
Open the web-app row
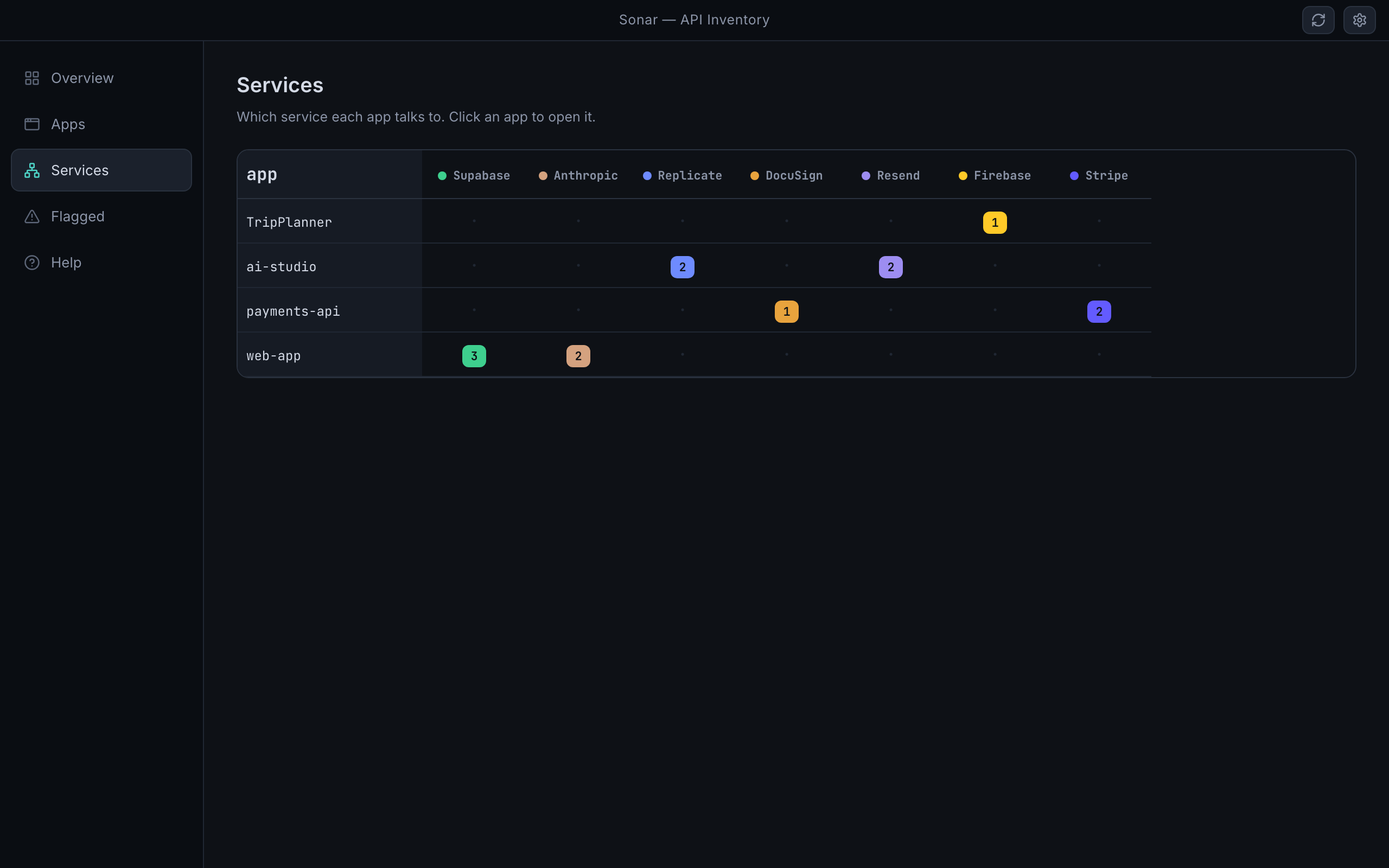tap(329, 355)
